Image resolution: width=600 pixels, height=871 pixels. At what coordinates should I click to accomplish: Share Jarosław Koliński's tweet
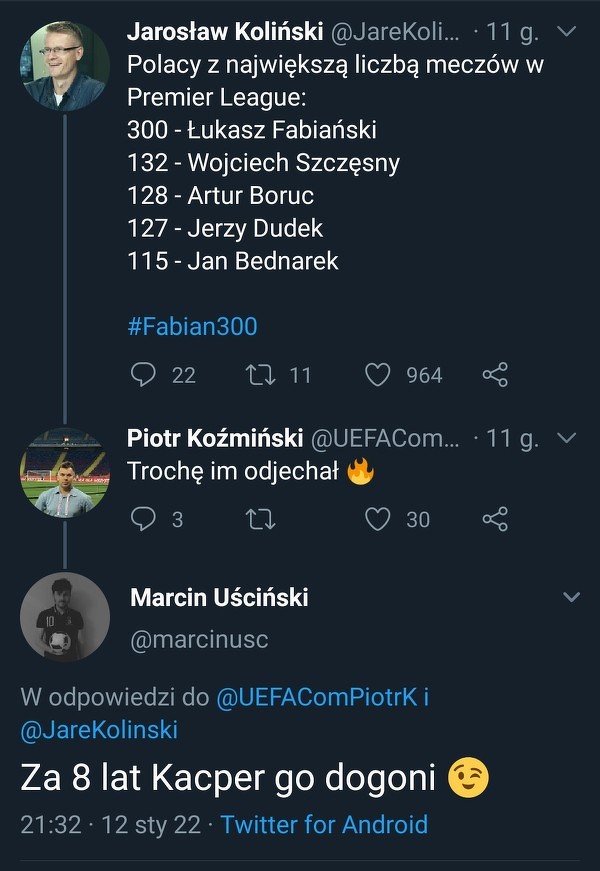point(495,375)
